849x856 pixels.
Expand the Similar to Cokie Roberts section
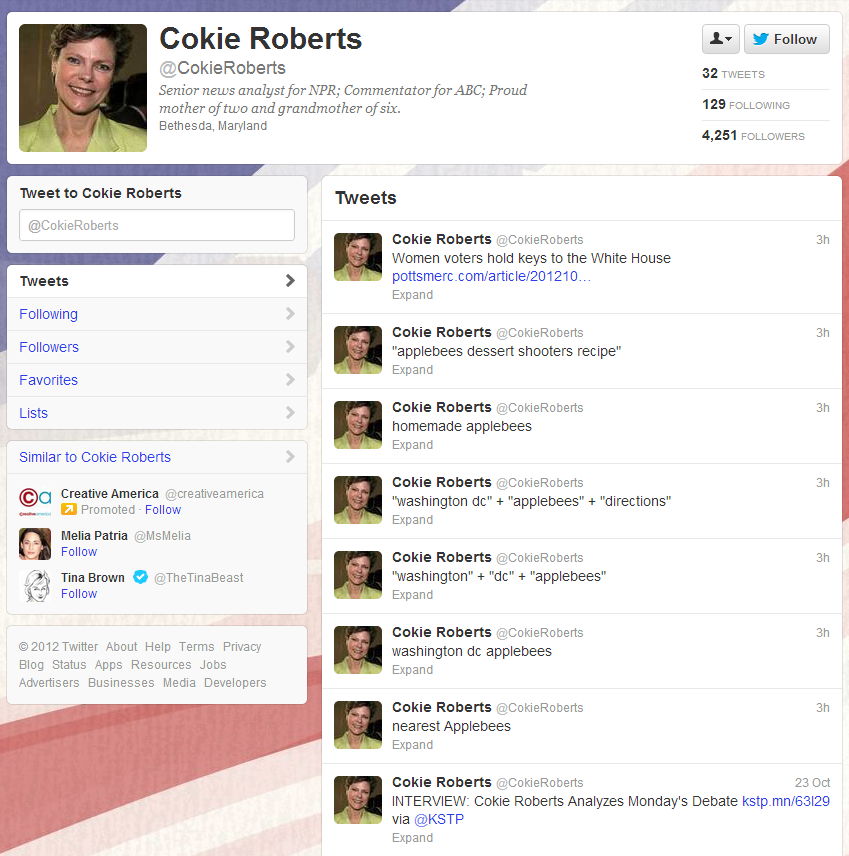click(290, 457)
